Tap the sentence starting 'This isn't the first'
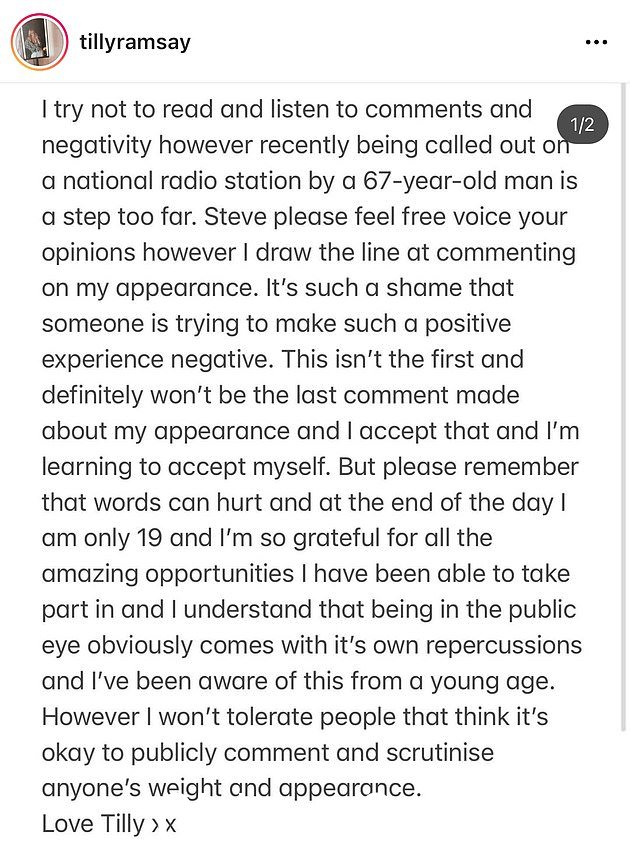 pyautogui.click(x=402, y=360)
